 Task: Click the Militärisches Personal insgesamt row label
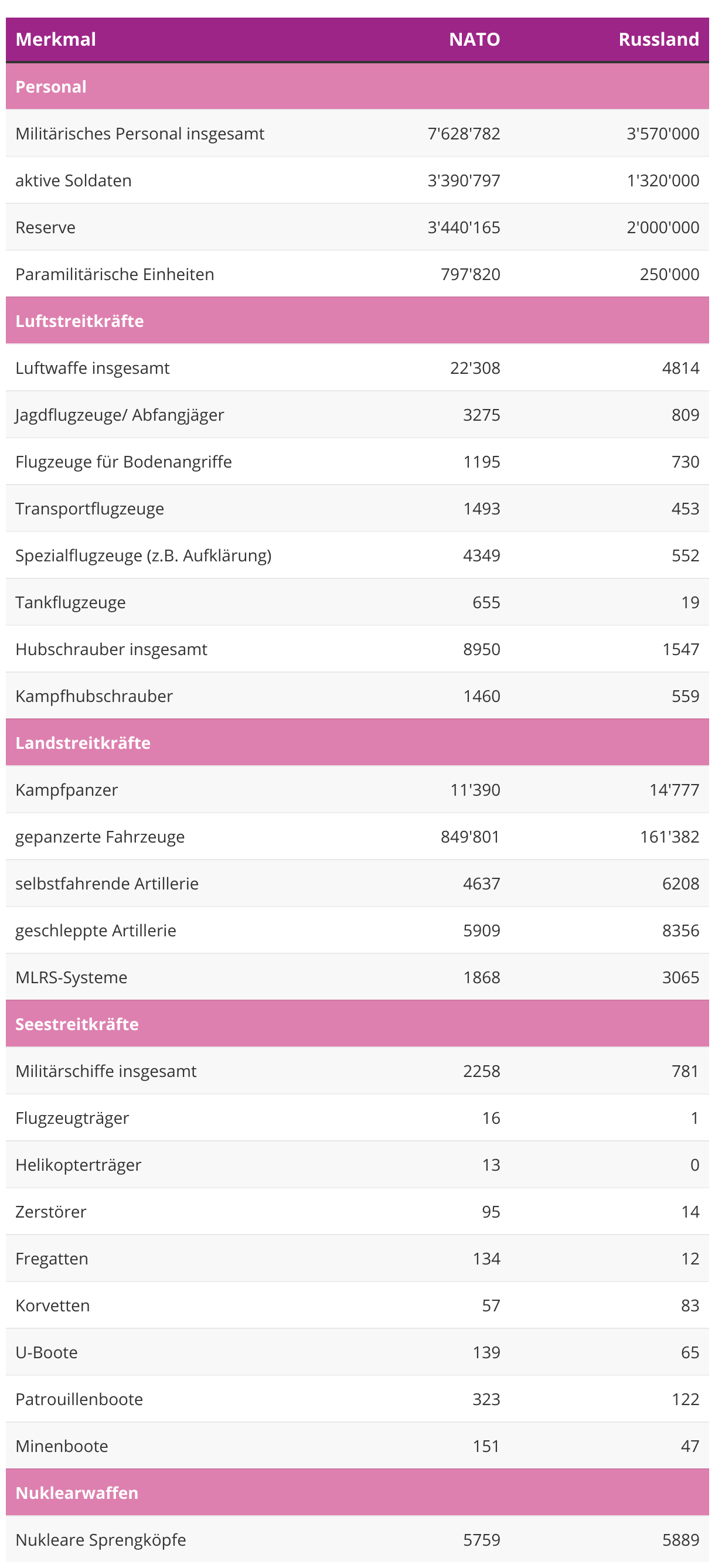pyautogui.click(x=140, y=134)
